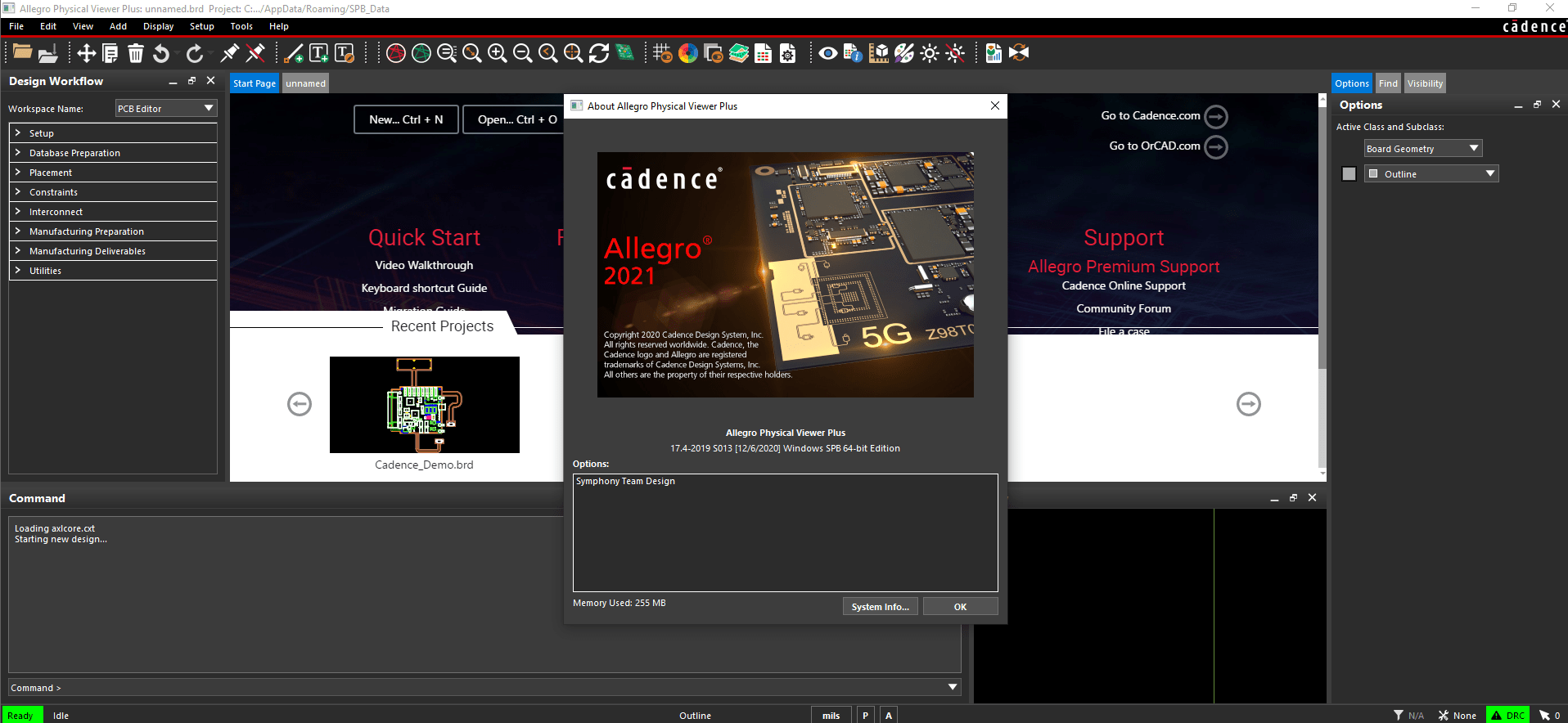The image size is (1568, 723).
Task: Select the Copy tool icon
Action: (x=110, y=53)
